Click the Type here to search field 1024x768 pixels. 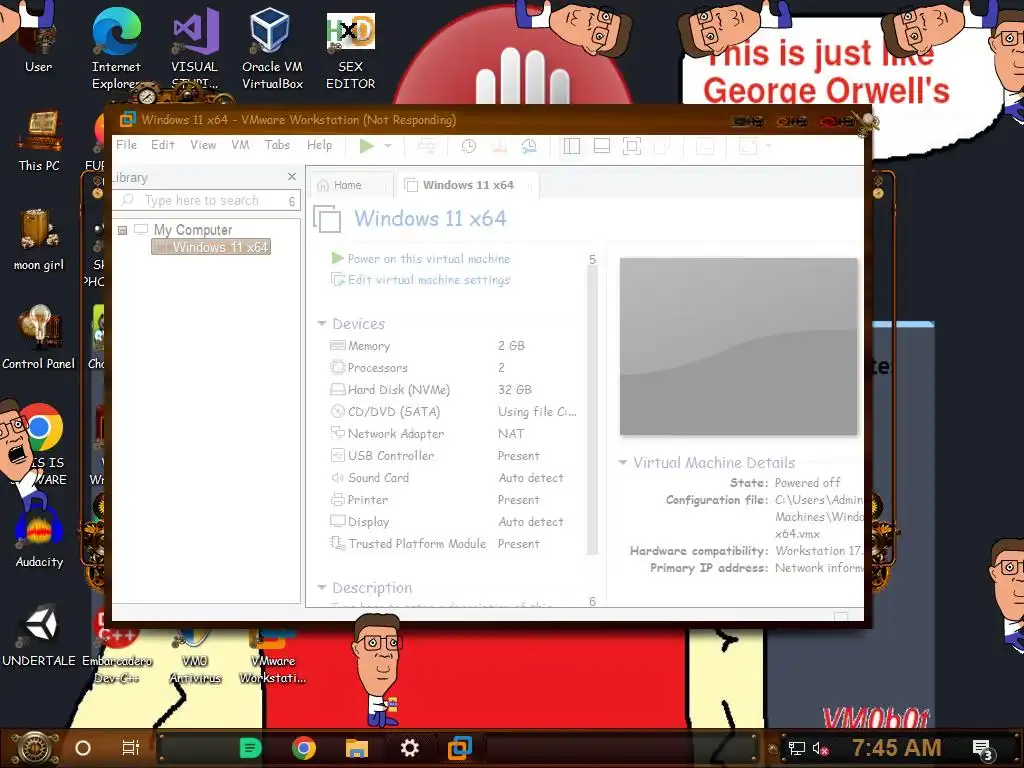coord(201,200)
